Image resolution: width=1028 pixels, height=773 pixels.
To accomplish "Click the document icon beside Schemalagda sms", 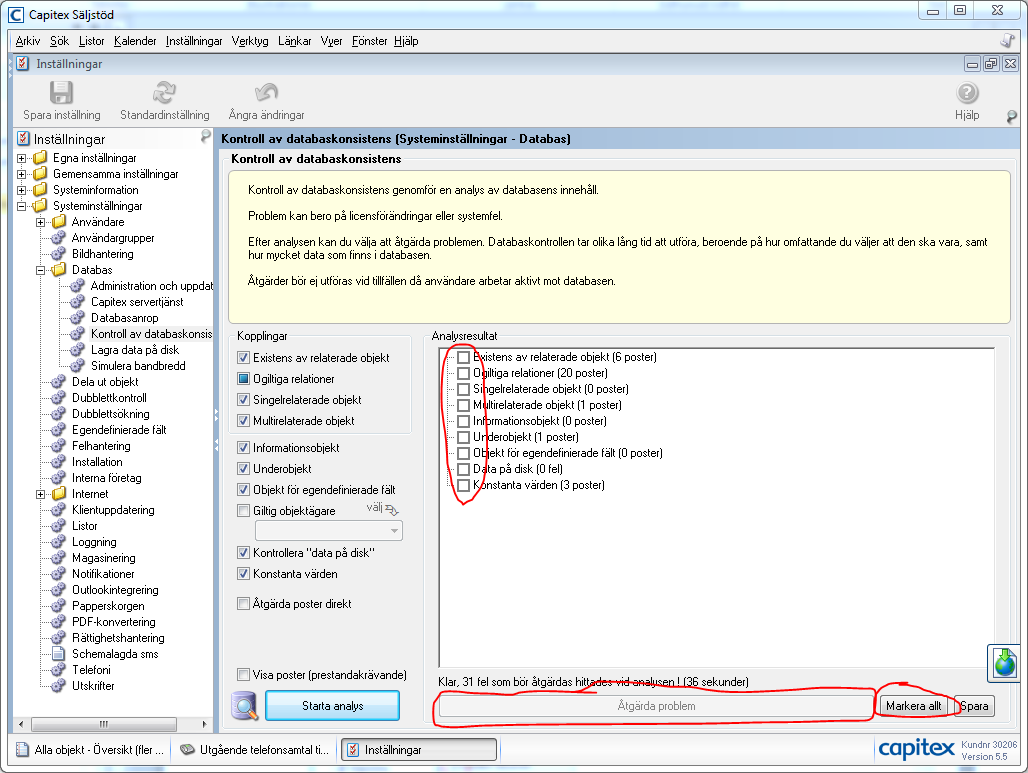I will (x=58, y=654).
